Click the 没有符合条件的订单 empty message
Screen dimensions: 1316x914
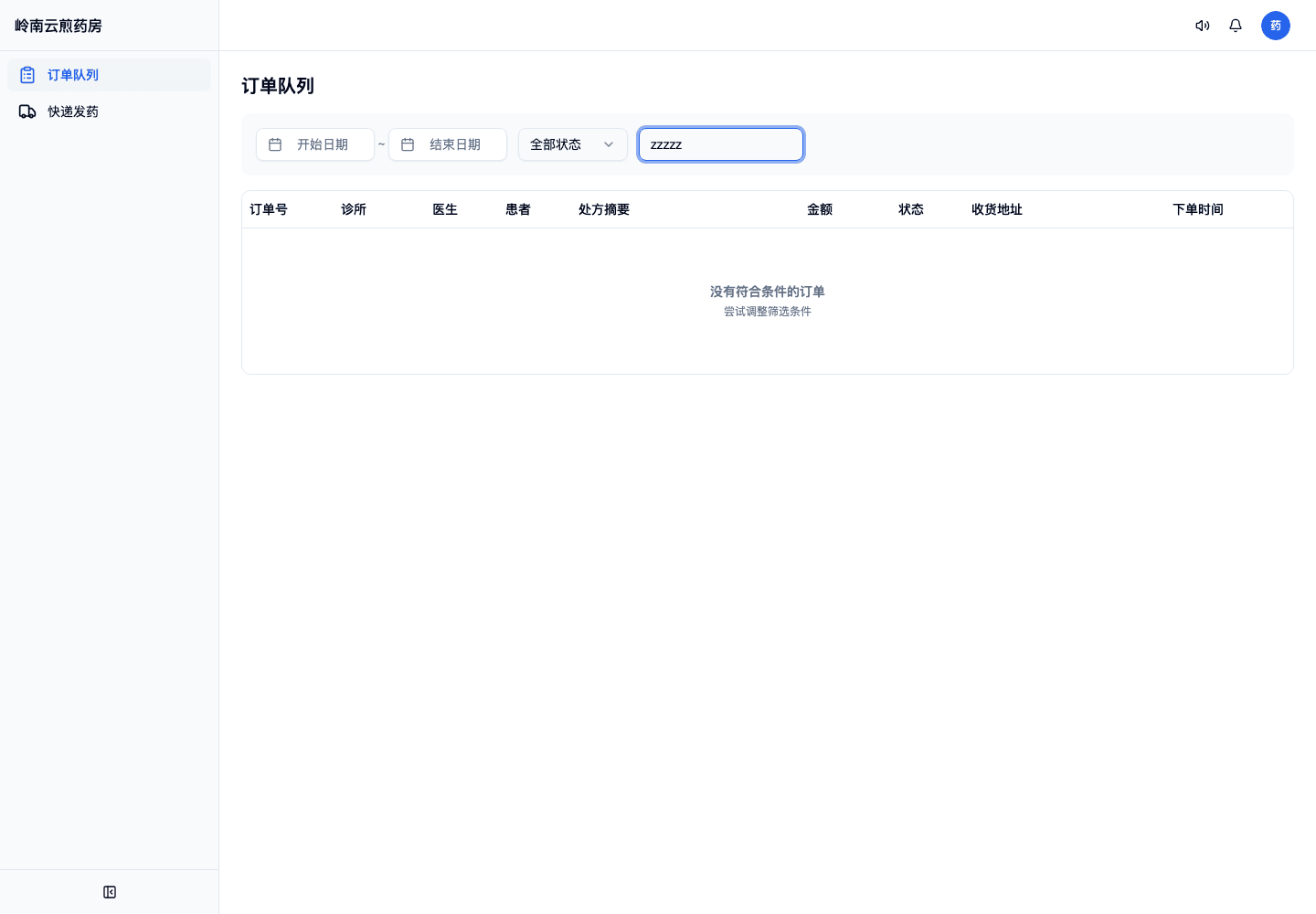(768, 292)
